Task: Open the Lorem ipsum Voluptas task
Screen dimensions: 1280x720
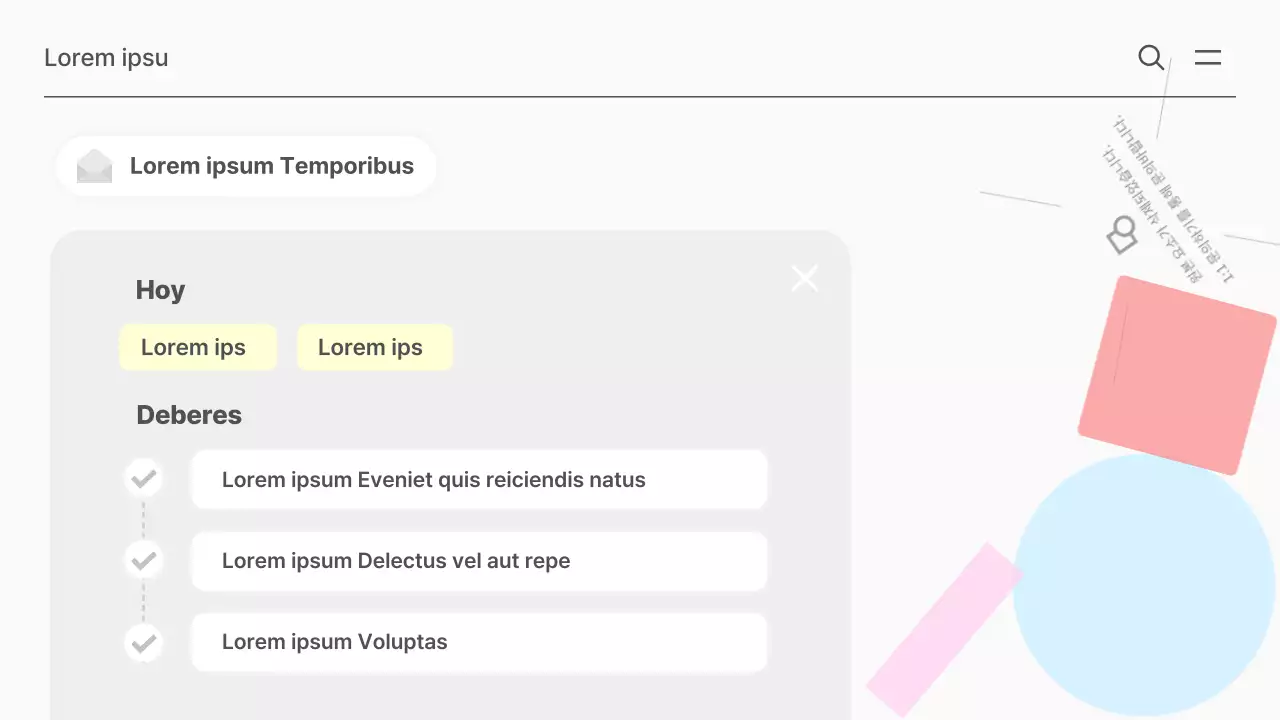Action: click(x=478, y=642)
